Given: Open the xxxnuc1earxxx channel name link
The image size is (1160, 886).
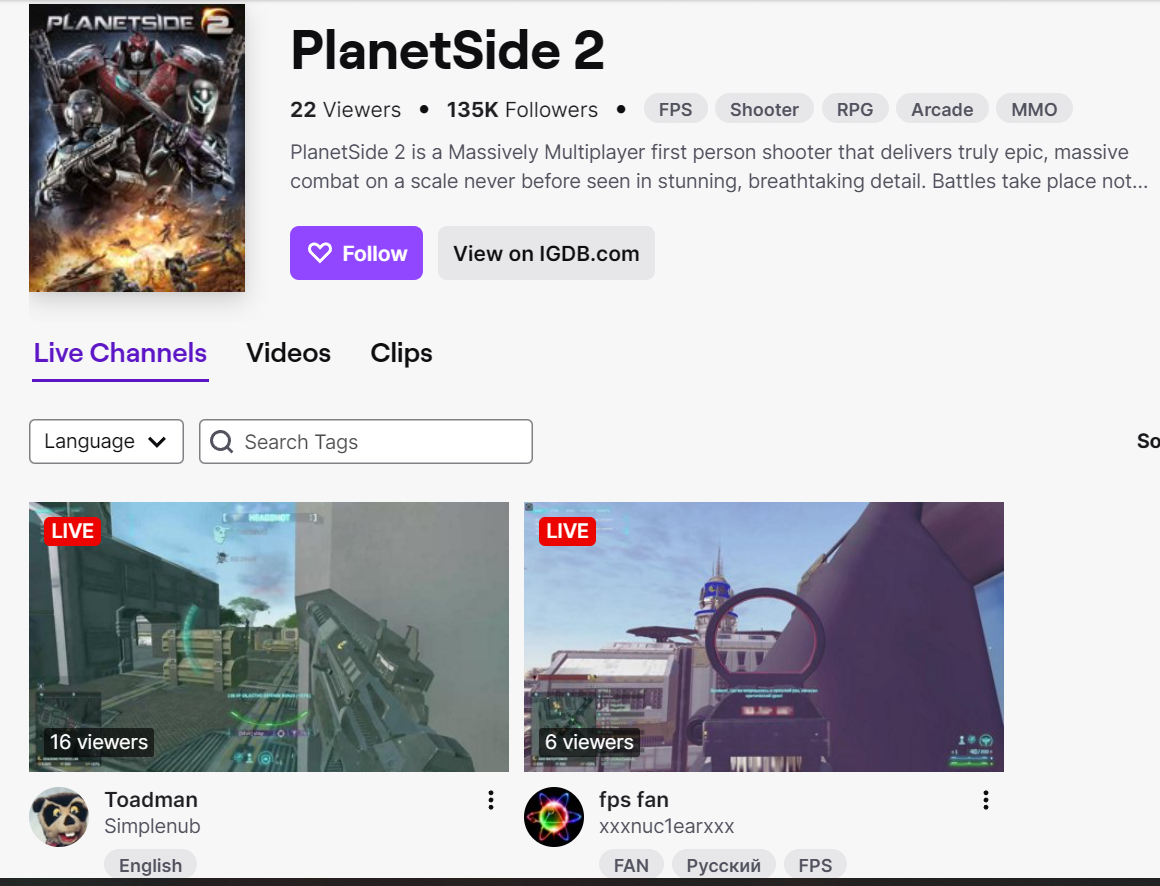Looking at the screenshot, I should click(667, 826).
